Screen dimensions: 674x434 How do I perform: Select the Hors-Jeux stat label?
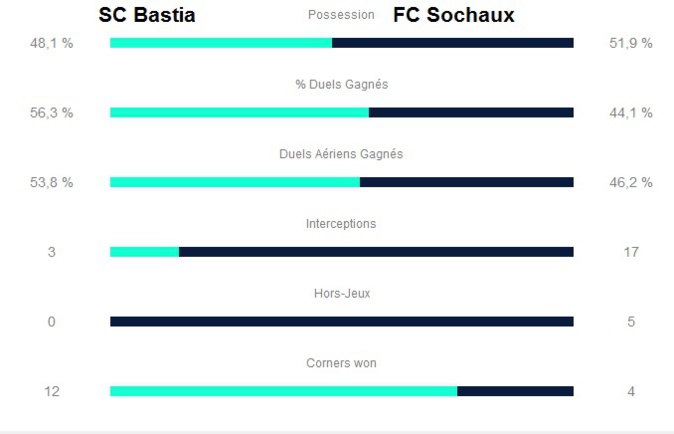(341, 294)
